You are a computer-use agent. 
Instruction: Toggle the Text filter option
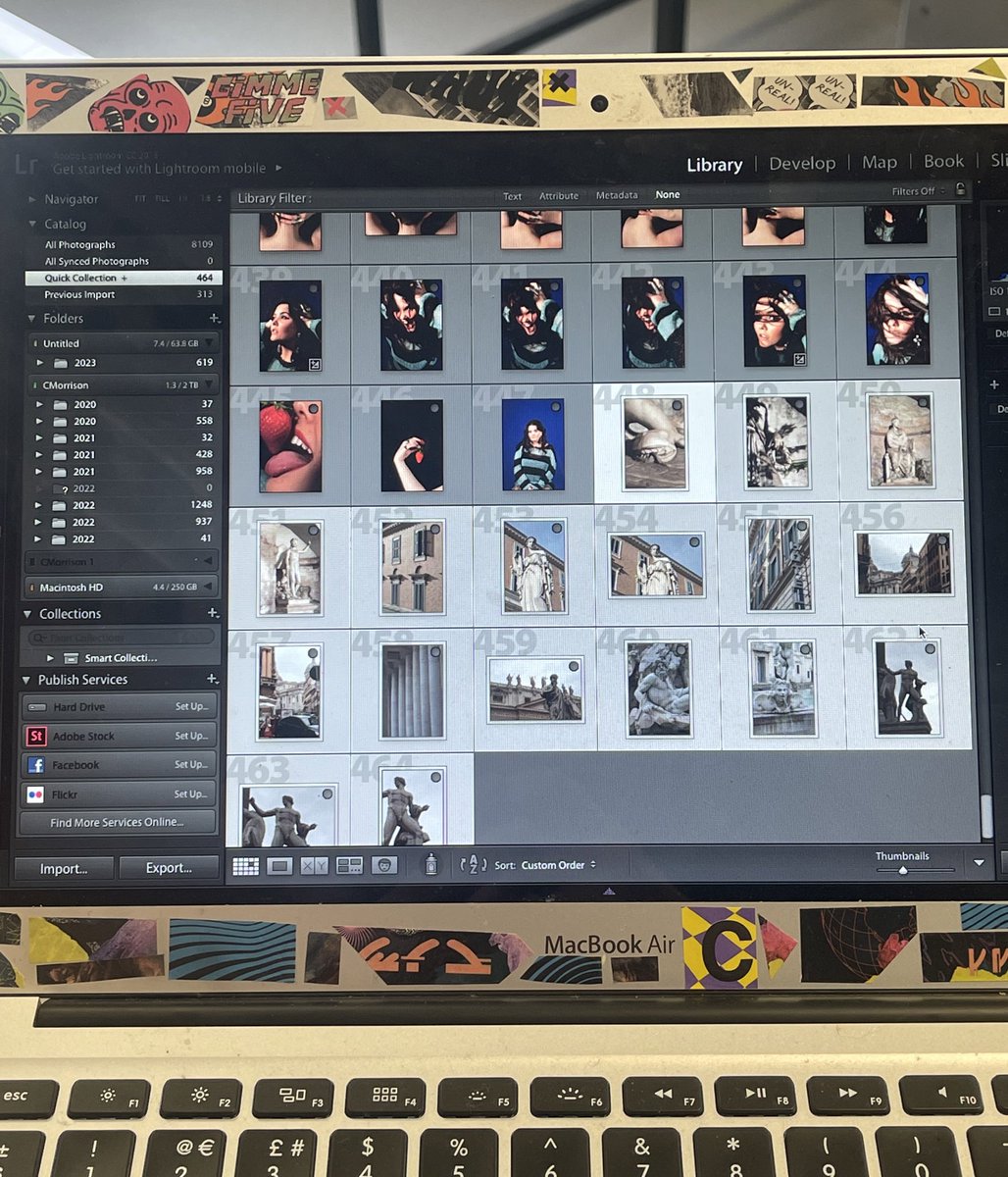pyautogui.click(x=512, y=195)
